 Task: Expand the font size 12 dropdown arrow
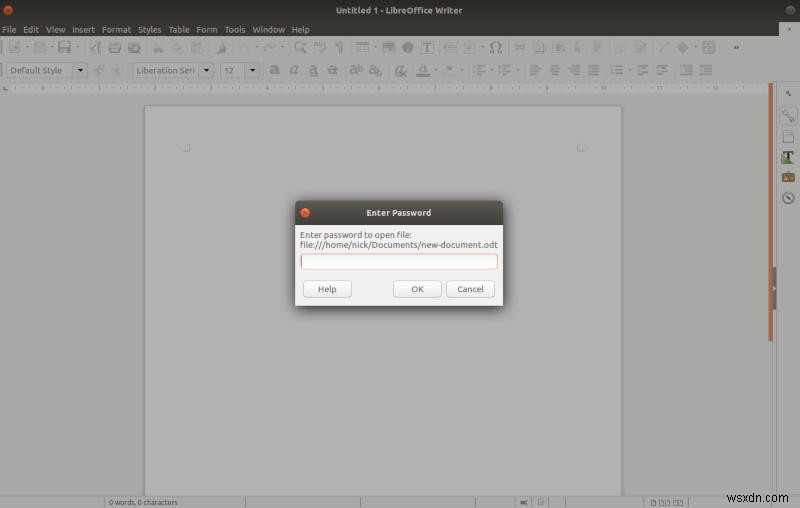pyautogui.click(x=252, y=70)
